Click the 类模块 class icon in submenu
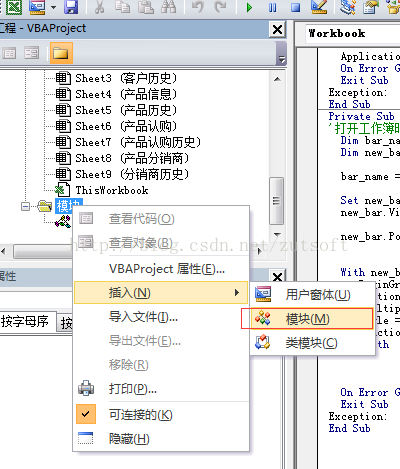The image size is (400, 469). pyautogui.click(x=263, y=342)
